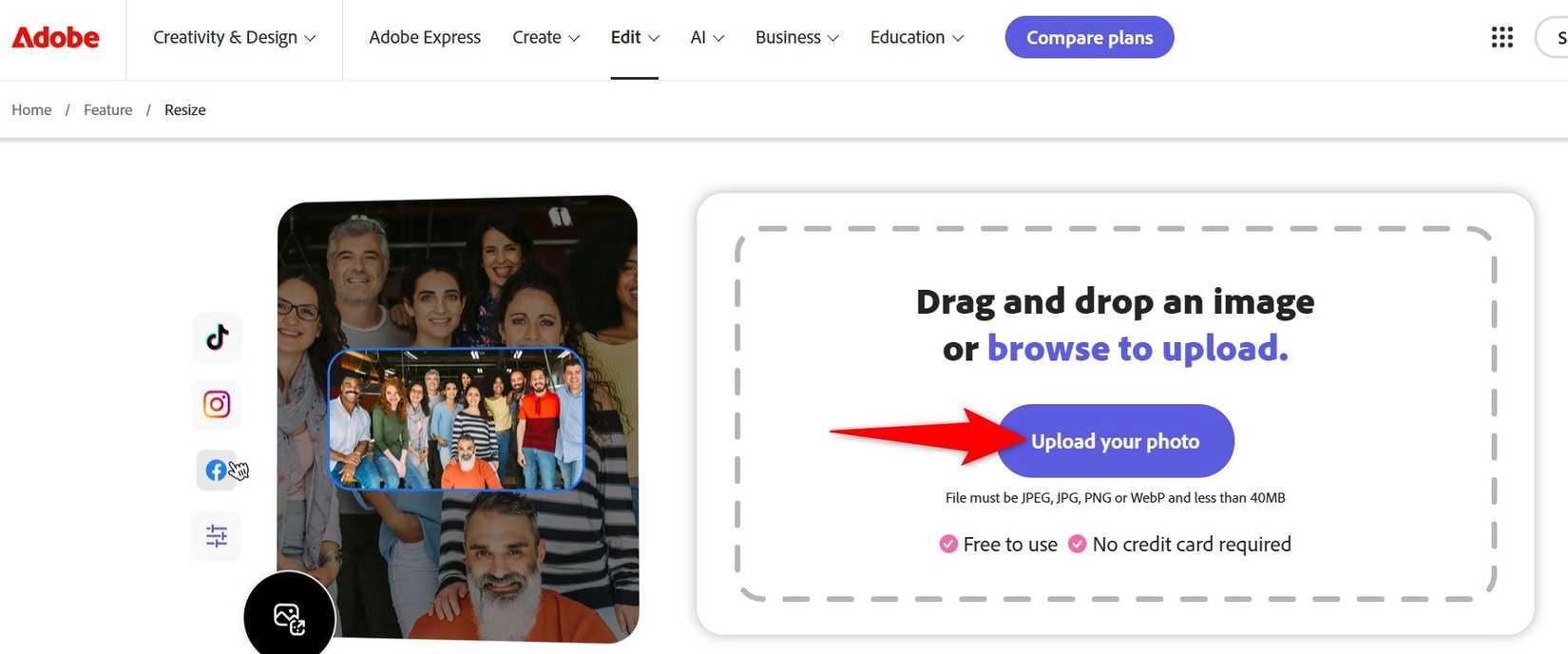This screenshot has width=1568, height=654.
Task: Open the apps grid icon
Action: pos(1502,37)
